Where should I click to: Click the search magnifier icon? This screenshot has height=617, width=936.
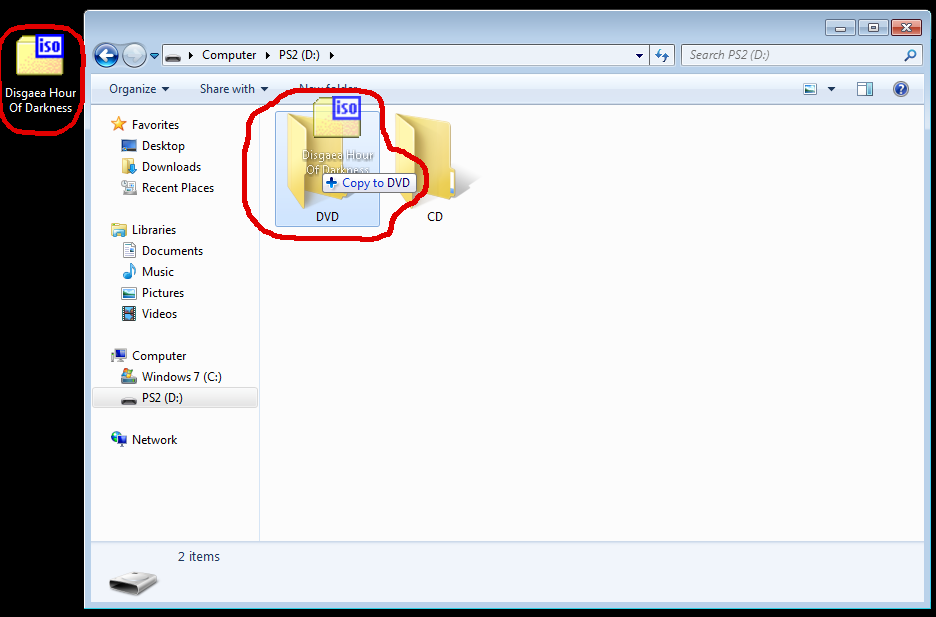pyautogui.click(x=910, y=56)
